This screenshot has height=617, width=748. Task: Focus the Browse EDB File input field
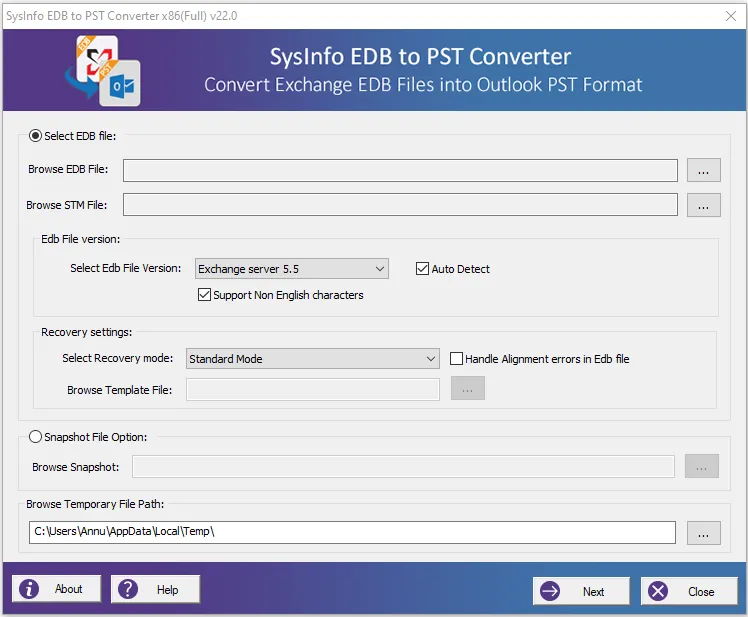[x=400, y=170]
